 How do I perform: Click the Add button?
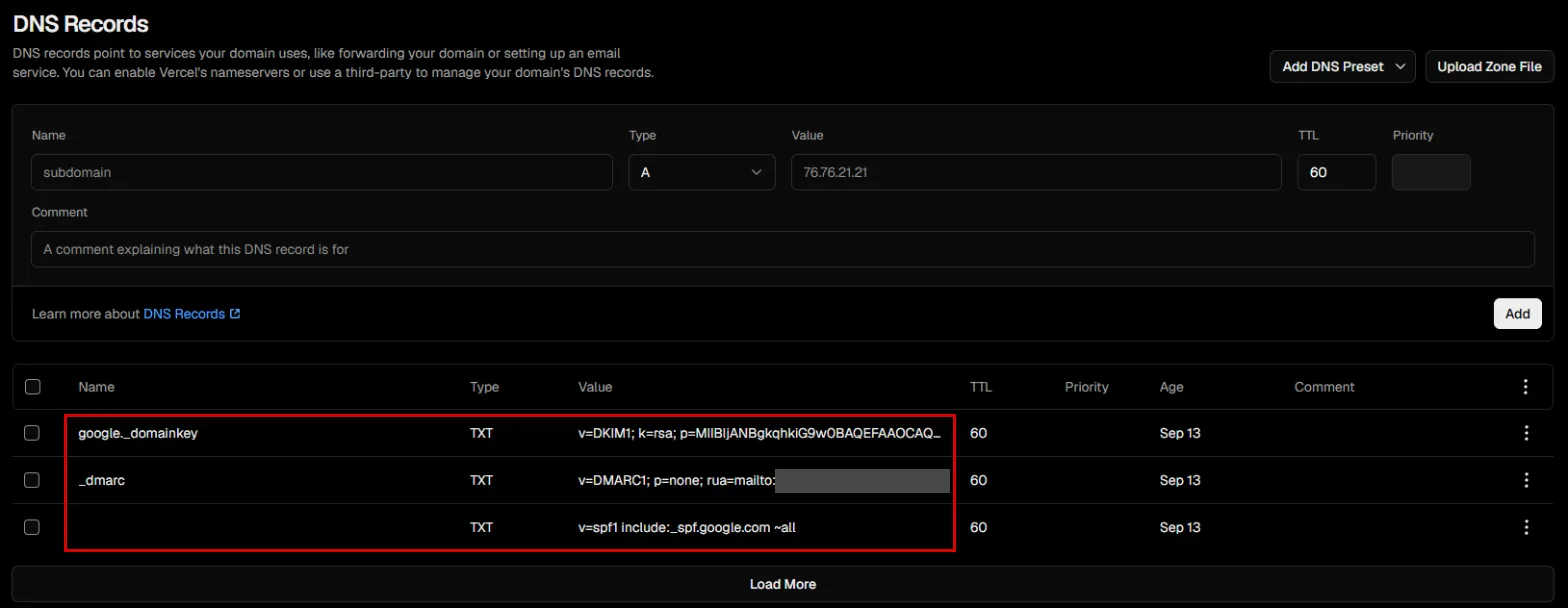click(1517, 313)
